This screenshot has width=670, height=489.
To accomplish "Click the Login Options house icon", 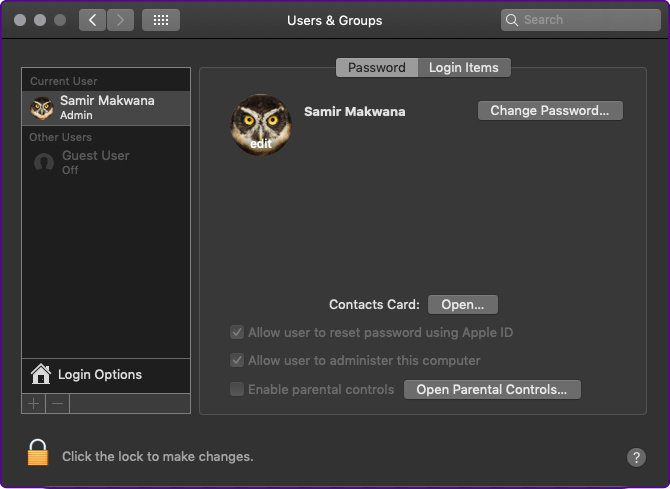I will coord(41,374).
